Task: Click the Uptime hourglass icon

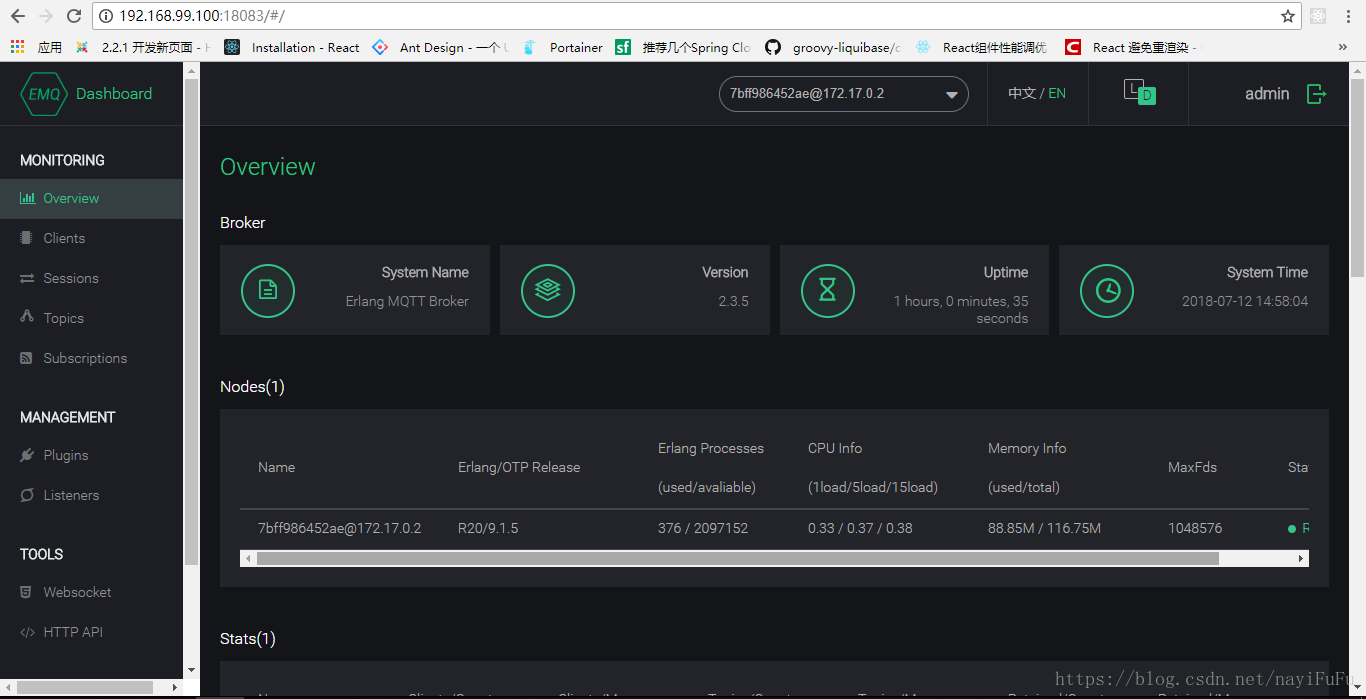Action: pos(827,290)
